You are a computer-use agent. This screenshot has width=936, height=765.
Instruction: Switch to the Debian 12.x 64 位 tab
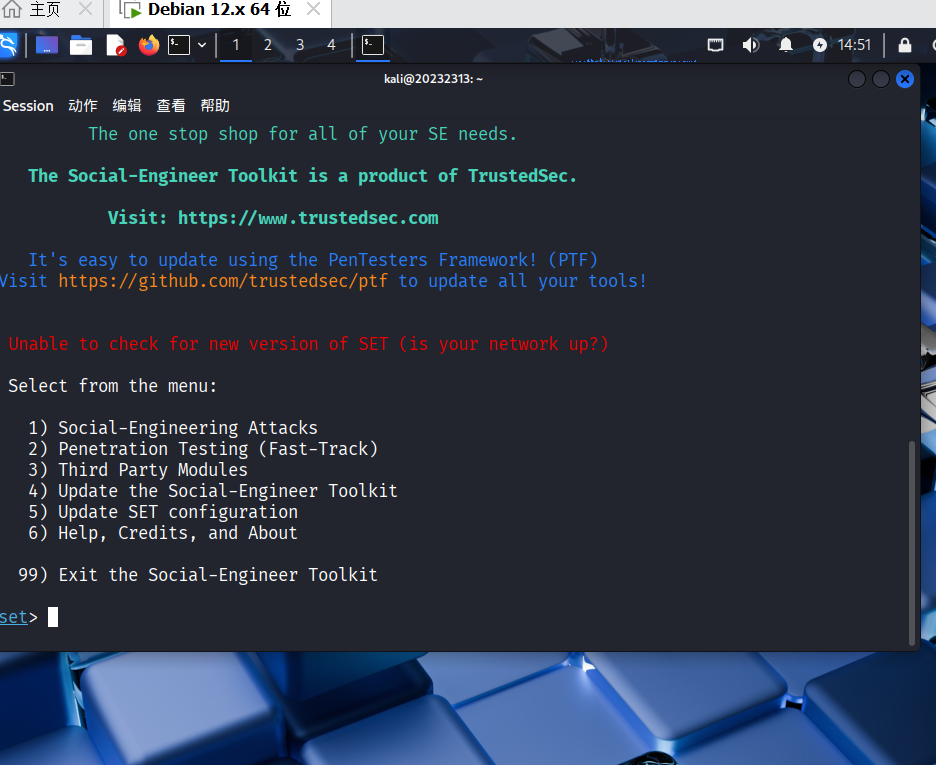pos(219,10)
